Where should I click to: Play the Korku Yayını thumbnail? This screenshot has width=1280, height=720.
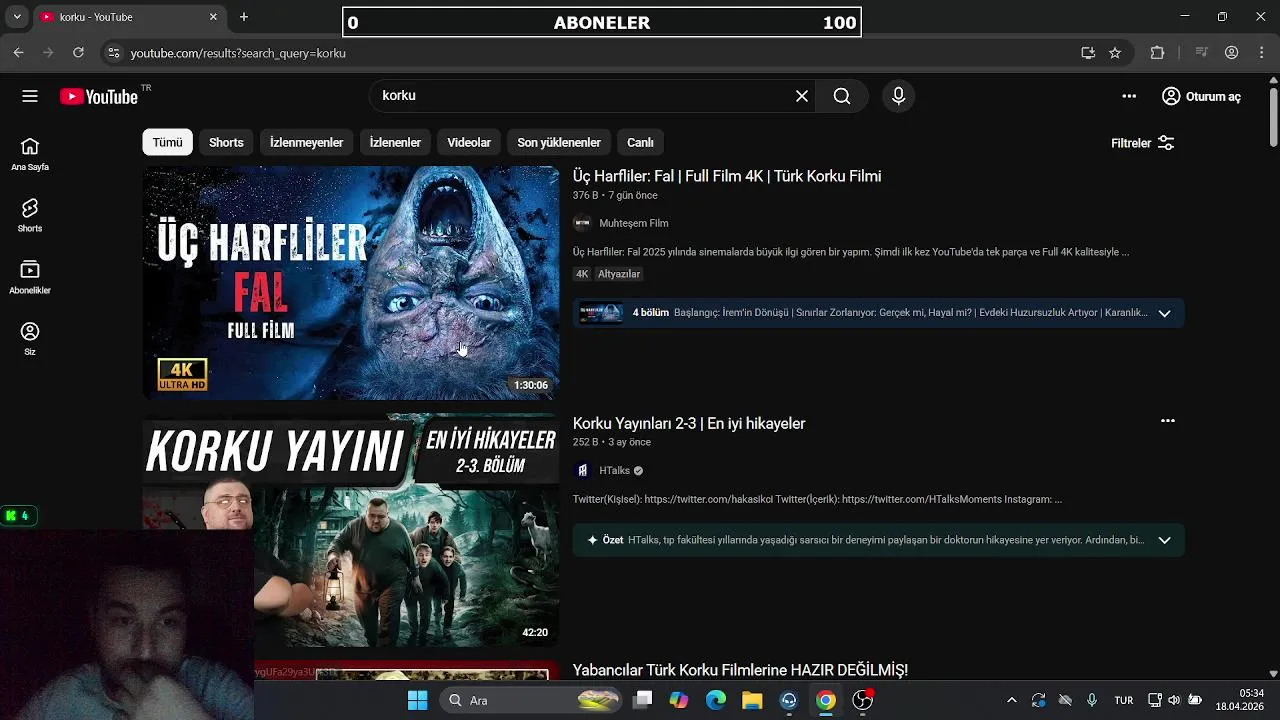point(350,530)
